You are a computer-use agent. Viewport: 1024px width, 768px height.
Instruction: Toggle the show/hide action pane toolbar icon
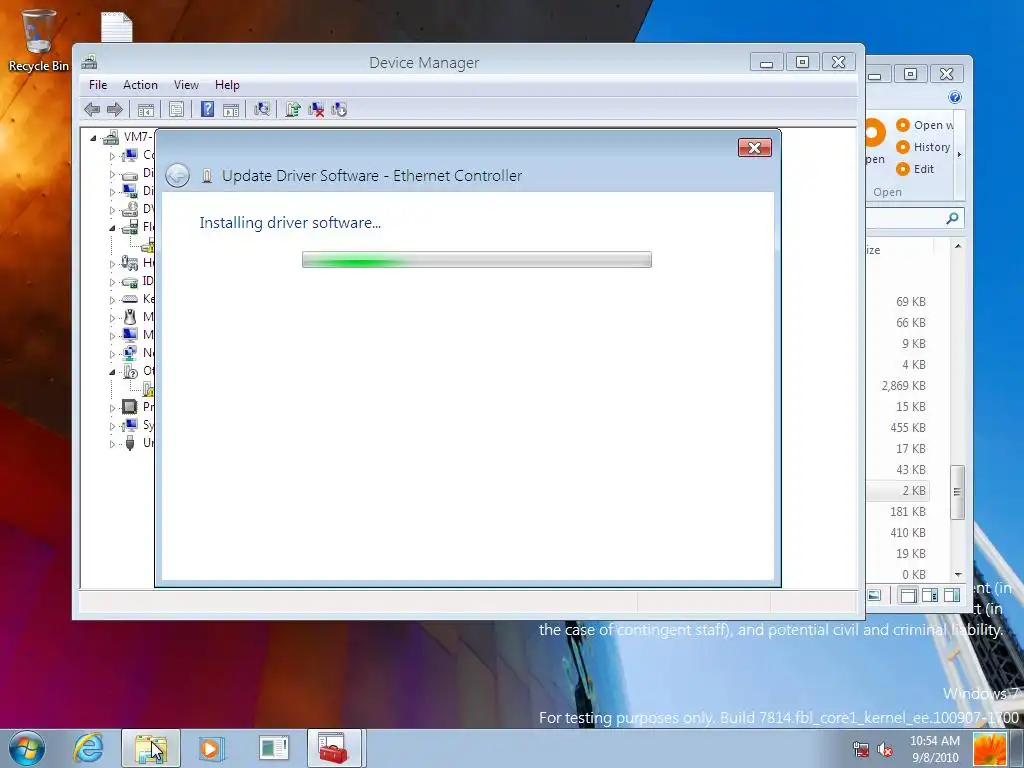(x=231, y=110)
